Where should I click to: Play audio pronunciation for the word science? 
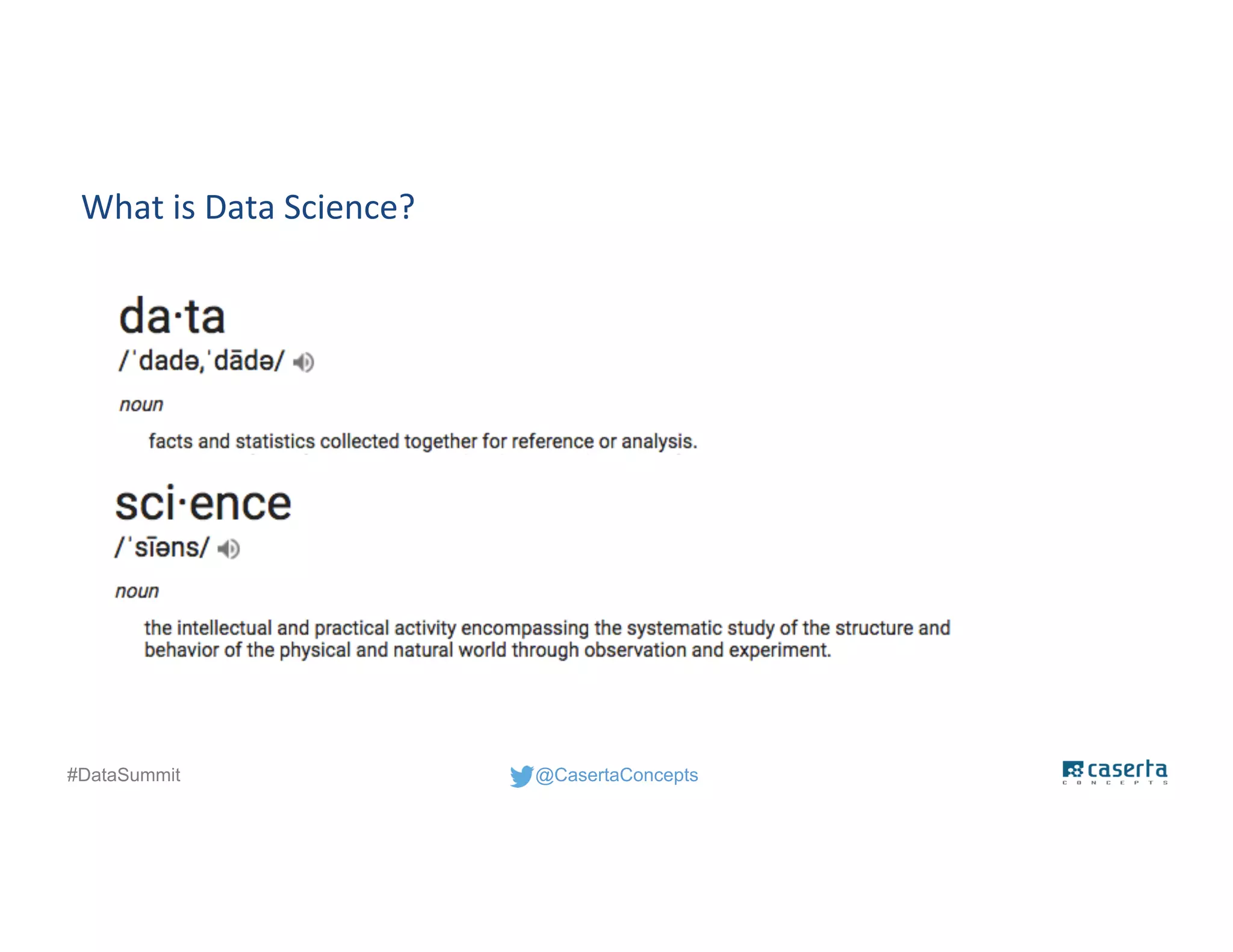pyautogui.click(x=229, y=549)
